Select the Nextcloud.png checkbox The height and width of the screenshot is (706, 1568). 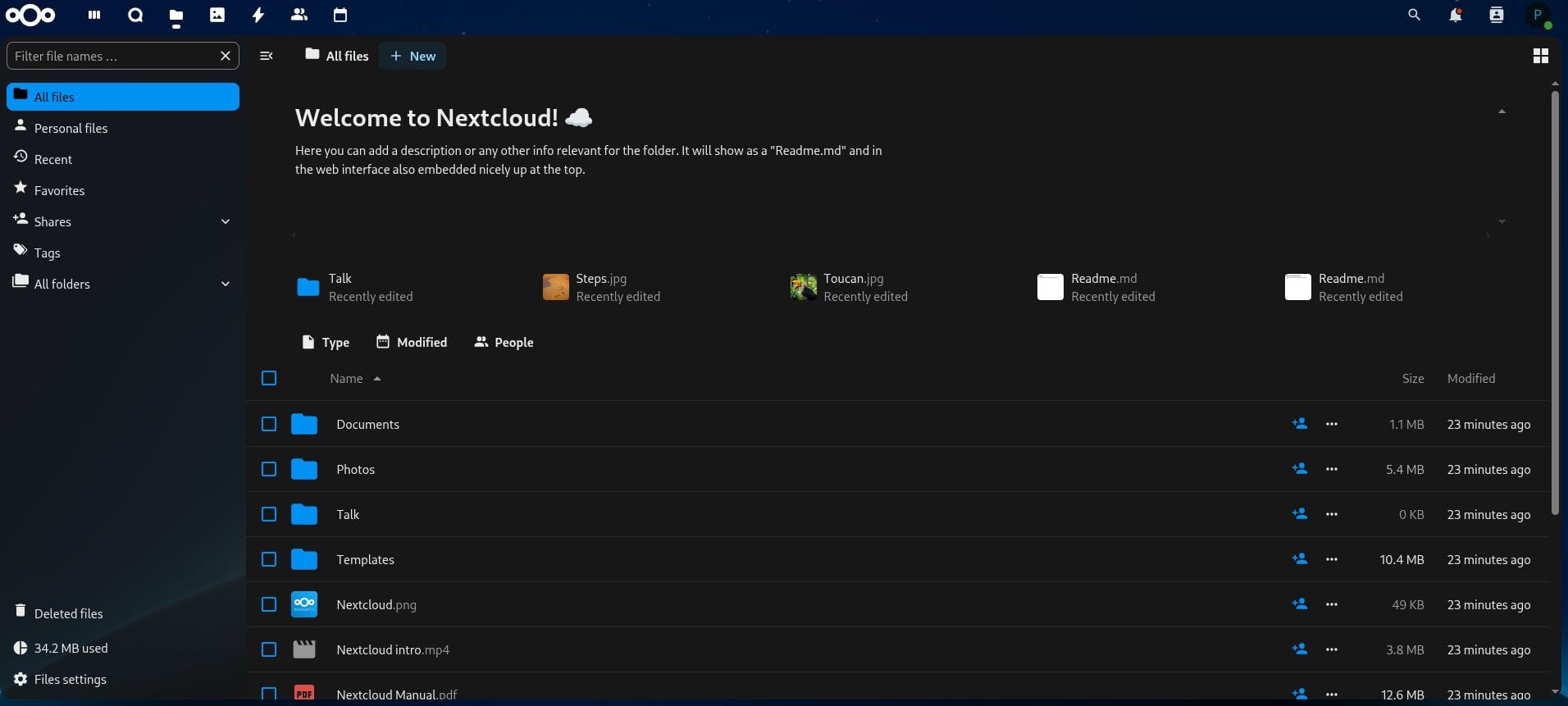coord(269,604)
